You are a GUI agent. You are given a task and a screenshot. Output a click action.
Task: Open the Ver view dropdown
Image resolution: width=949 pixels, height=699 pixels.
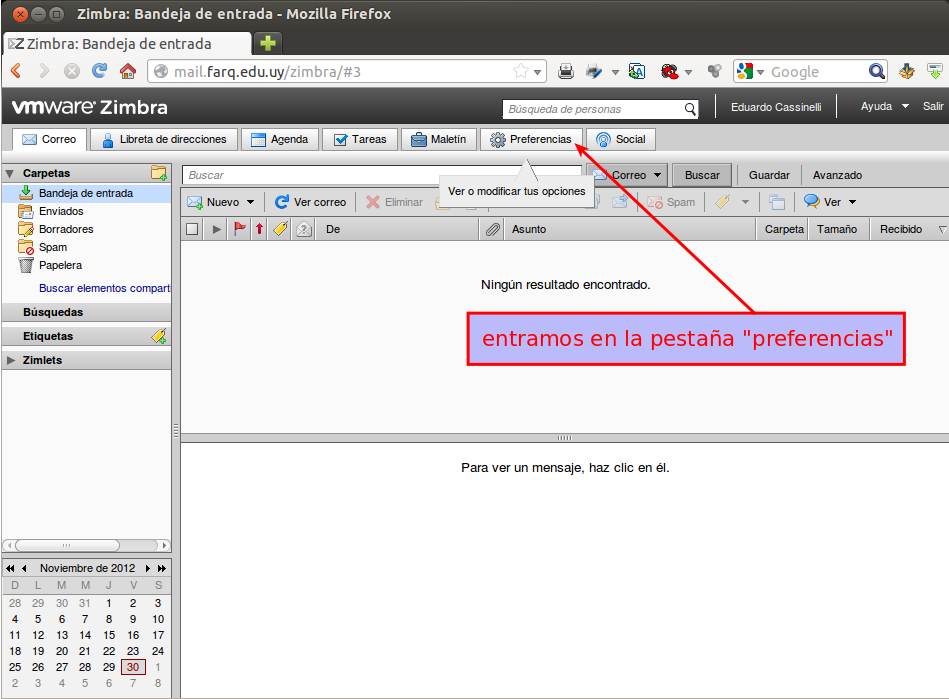click(x=852, y=202)
